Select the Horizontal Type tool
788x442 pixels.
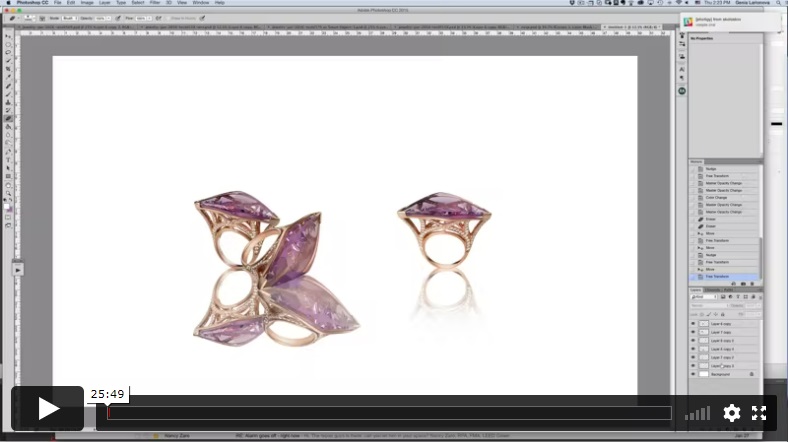pyautogui.click(x=9, y=160)
